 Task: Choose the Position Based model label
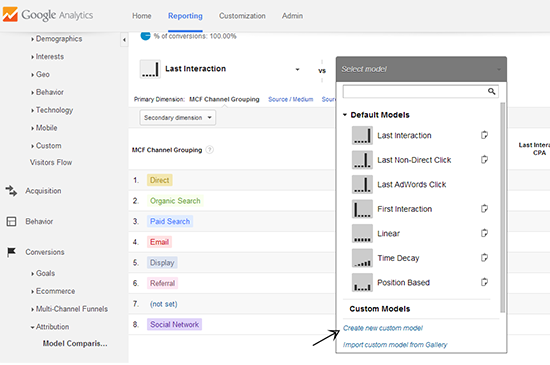click(x=403, y=283)
